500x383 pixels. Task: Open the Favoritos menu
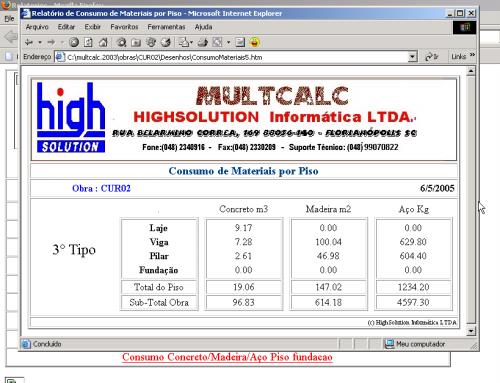click(x=124, y=27)
